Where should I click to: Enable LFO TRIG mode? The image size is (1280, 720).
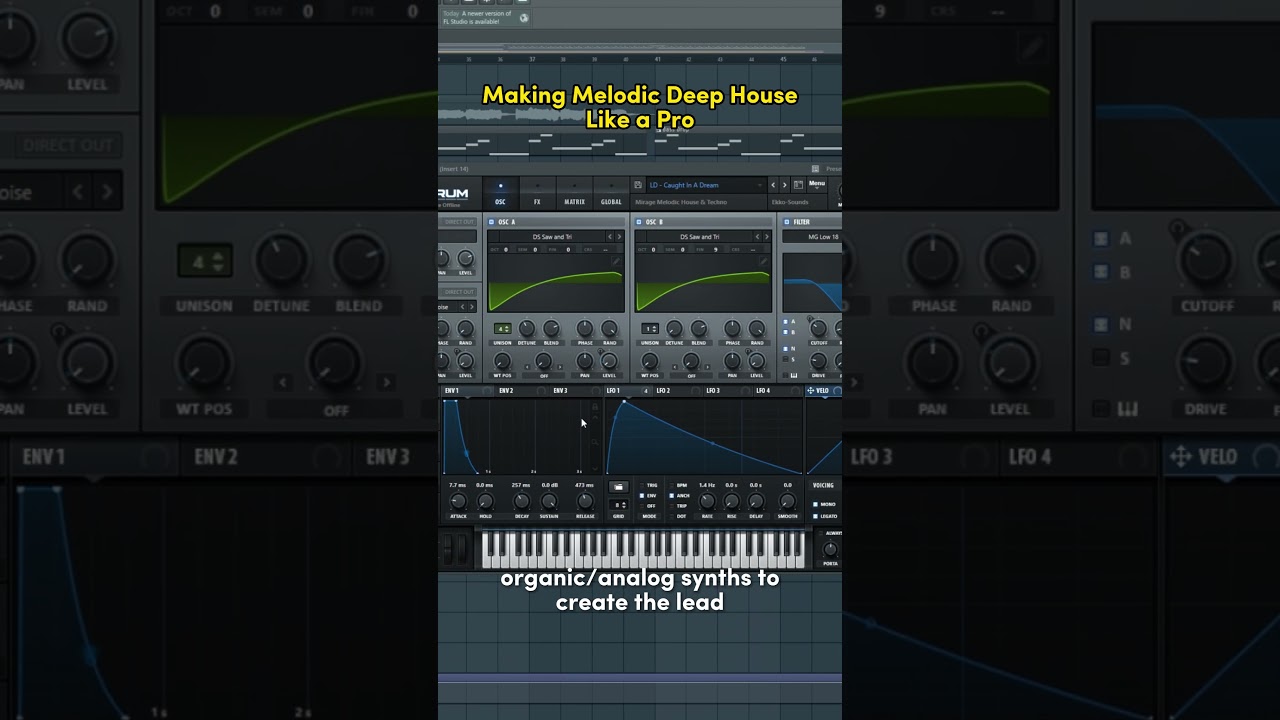coord(642,485)
